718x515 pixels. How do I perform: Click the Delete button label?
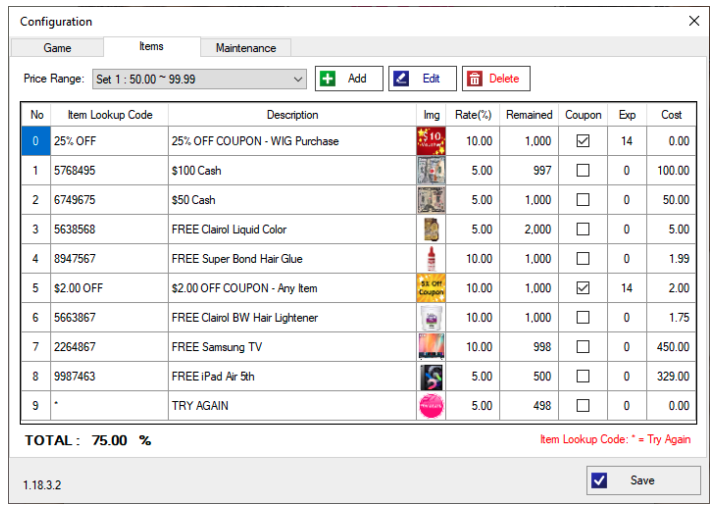[x=504, y=79]
